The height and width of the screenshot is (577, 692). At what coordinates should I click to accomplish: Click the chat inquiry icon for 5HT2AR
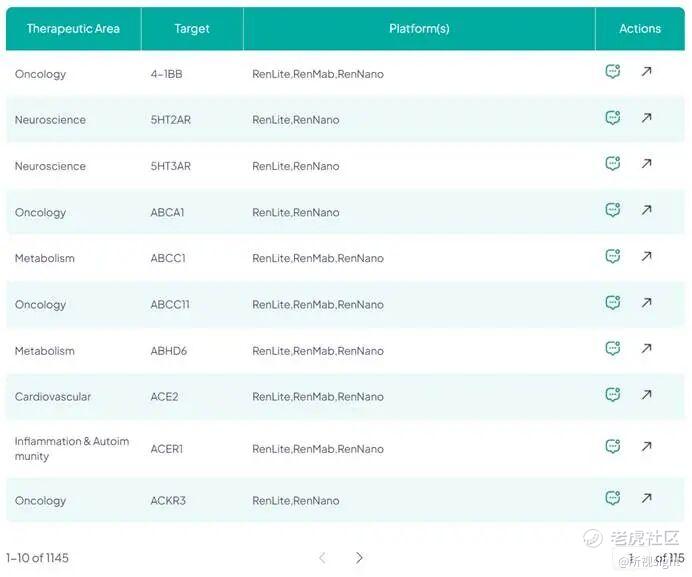tap(613, 118)
